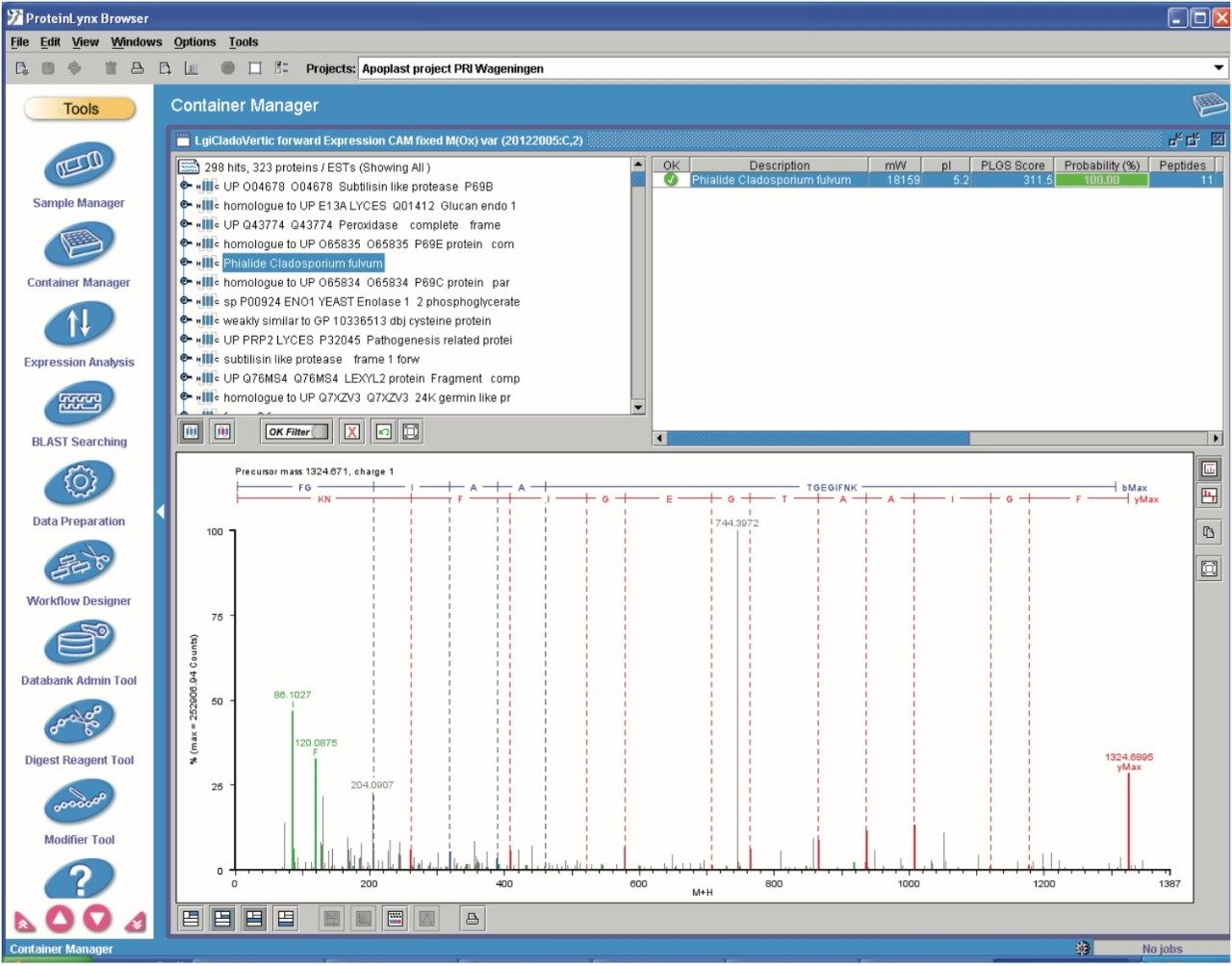This screenshot has width=1232, height=966.
Task: Print spectrum using bottom printer icon
Action: click(x=473, y=919)
